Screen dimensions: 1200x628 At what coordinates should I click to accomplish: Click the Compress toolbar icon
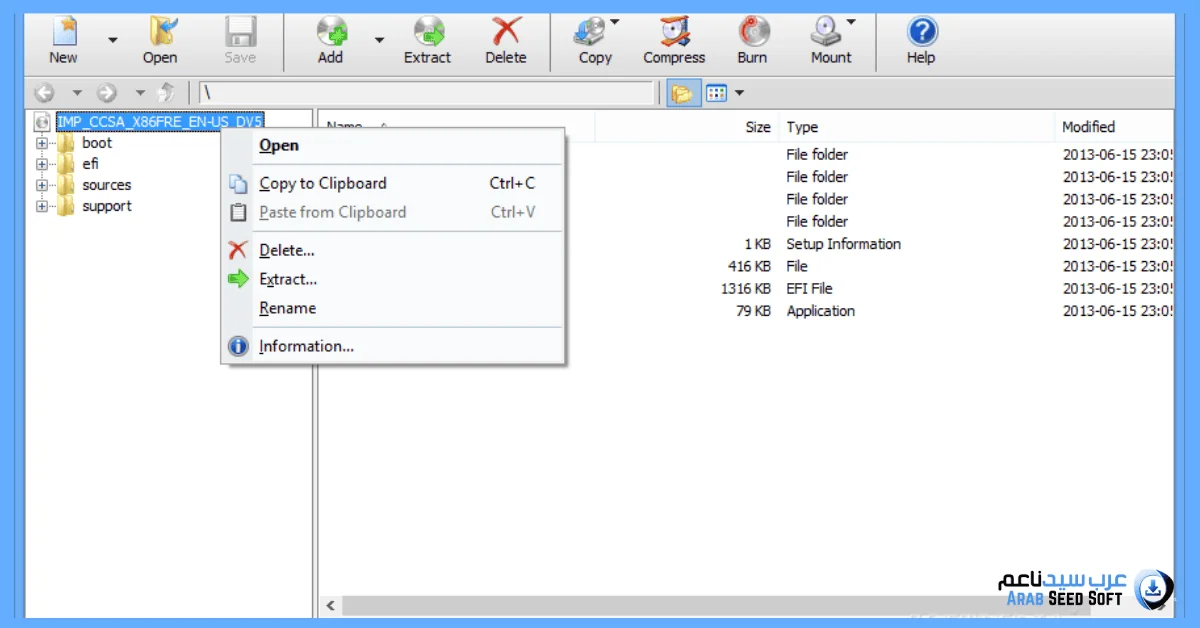[674, 33]
